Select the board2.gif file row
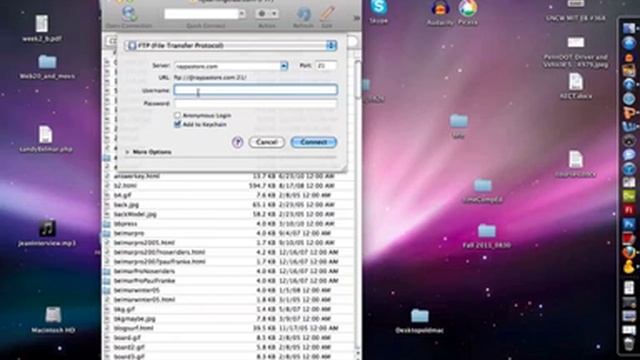 229,347
